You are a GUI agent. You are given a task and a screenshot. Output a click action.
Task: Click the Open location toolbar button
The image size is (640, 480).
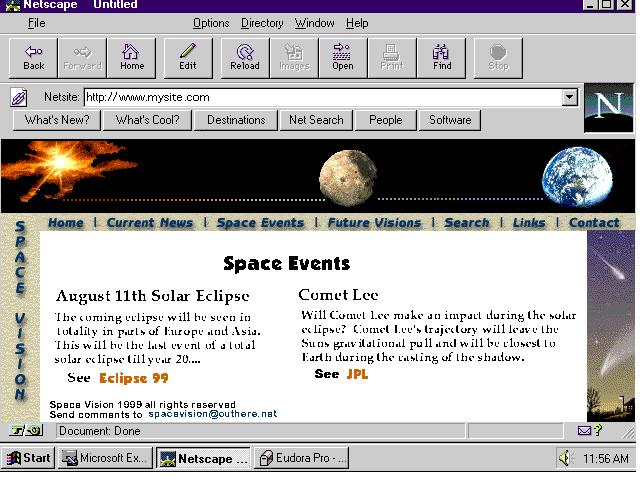(343, 58)
